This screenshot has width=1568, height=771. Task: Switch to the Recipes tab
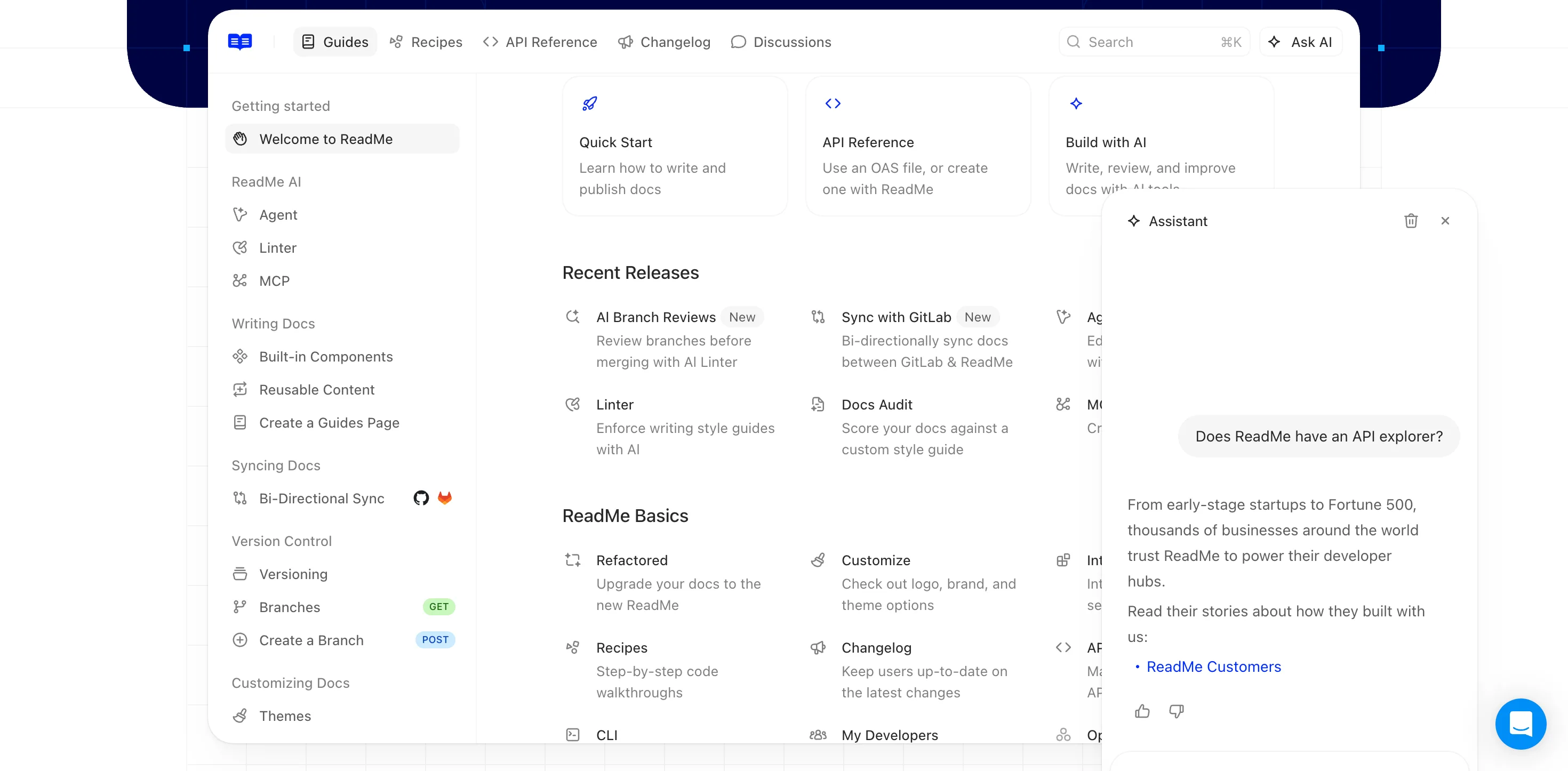[426, 42]
